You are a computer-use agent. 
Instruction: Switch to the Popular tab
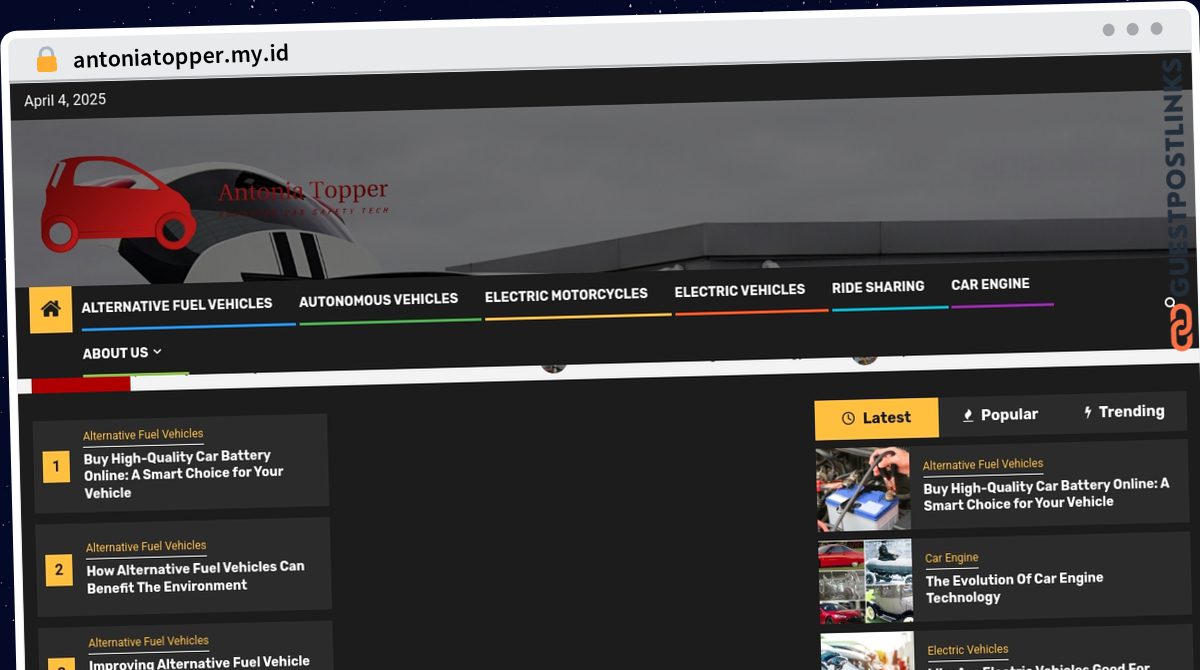point(1000,414)
